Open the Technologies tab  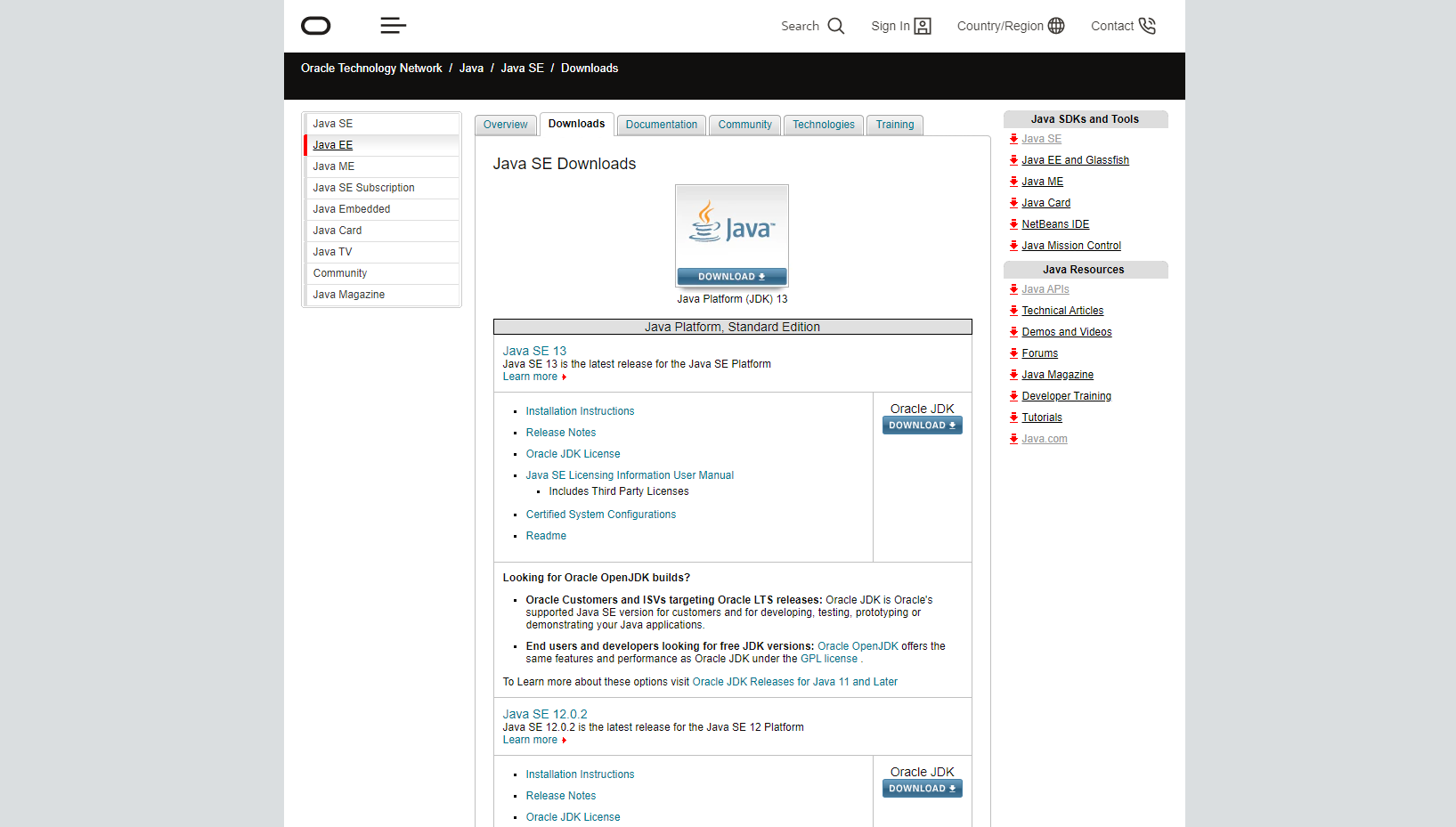point(824,125)
